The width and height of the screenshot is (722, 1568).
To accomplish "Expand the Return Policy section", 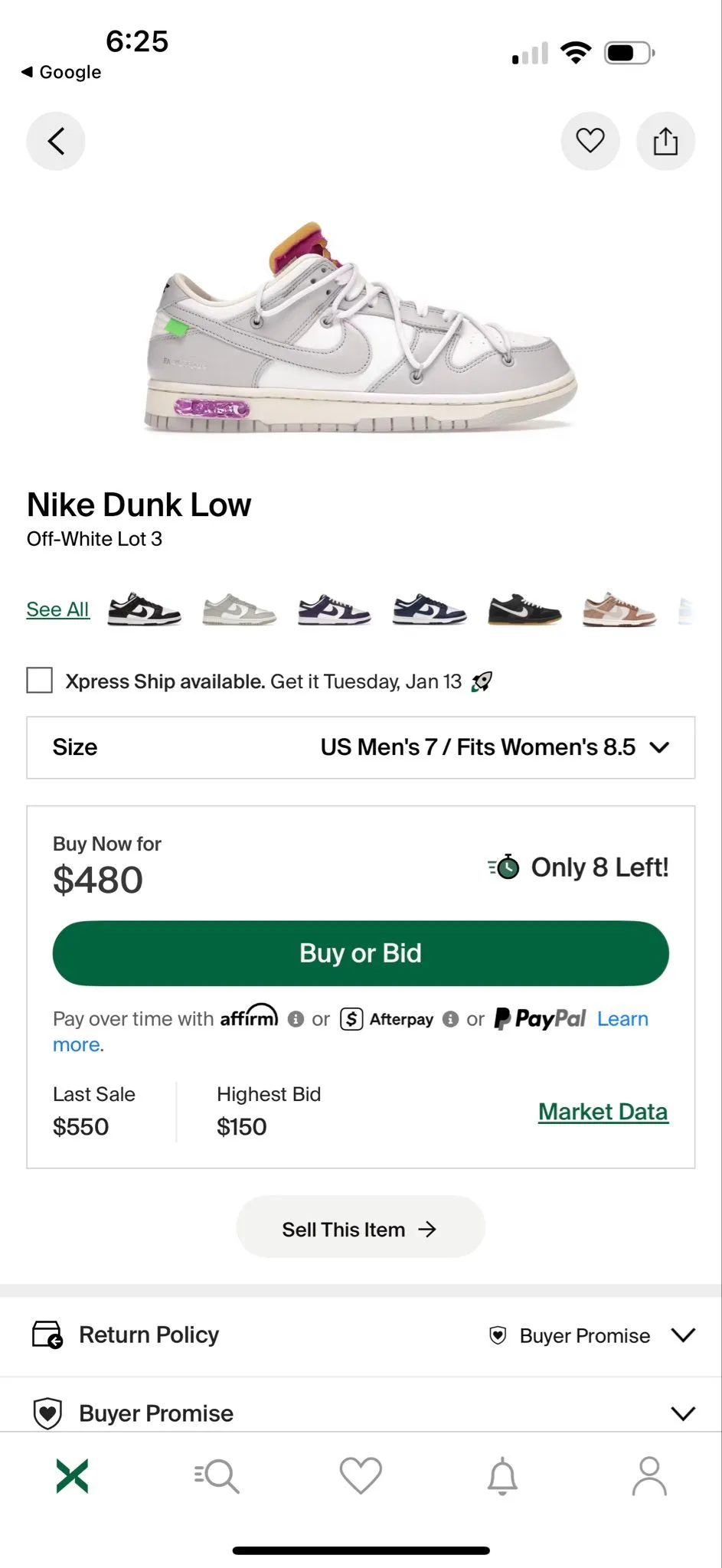I will 361,1335.
